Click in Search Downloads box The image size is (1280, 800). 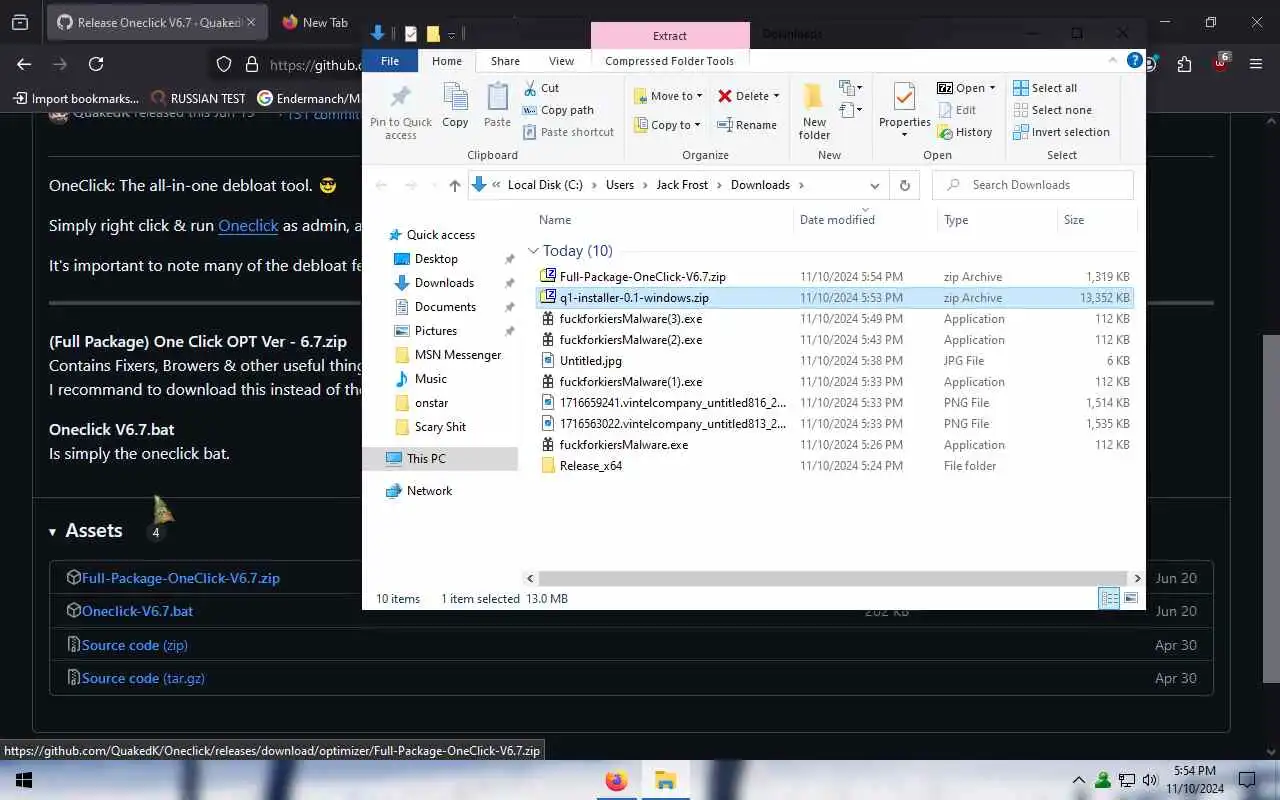click(1033, 185)
